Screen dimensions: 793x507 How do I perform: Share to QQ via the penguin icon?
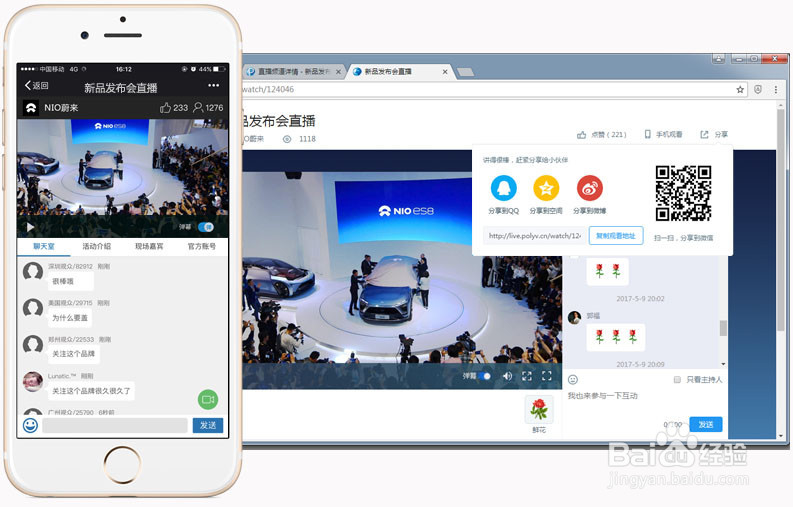[504, 188]
